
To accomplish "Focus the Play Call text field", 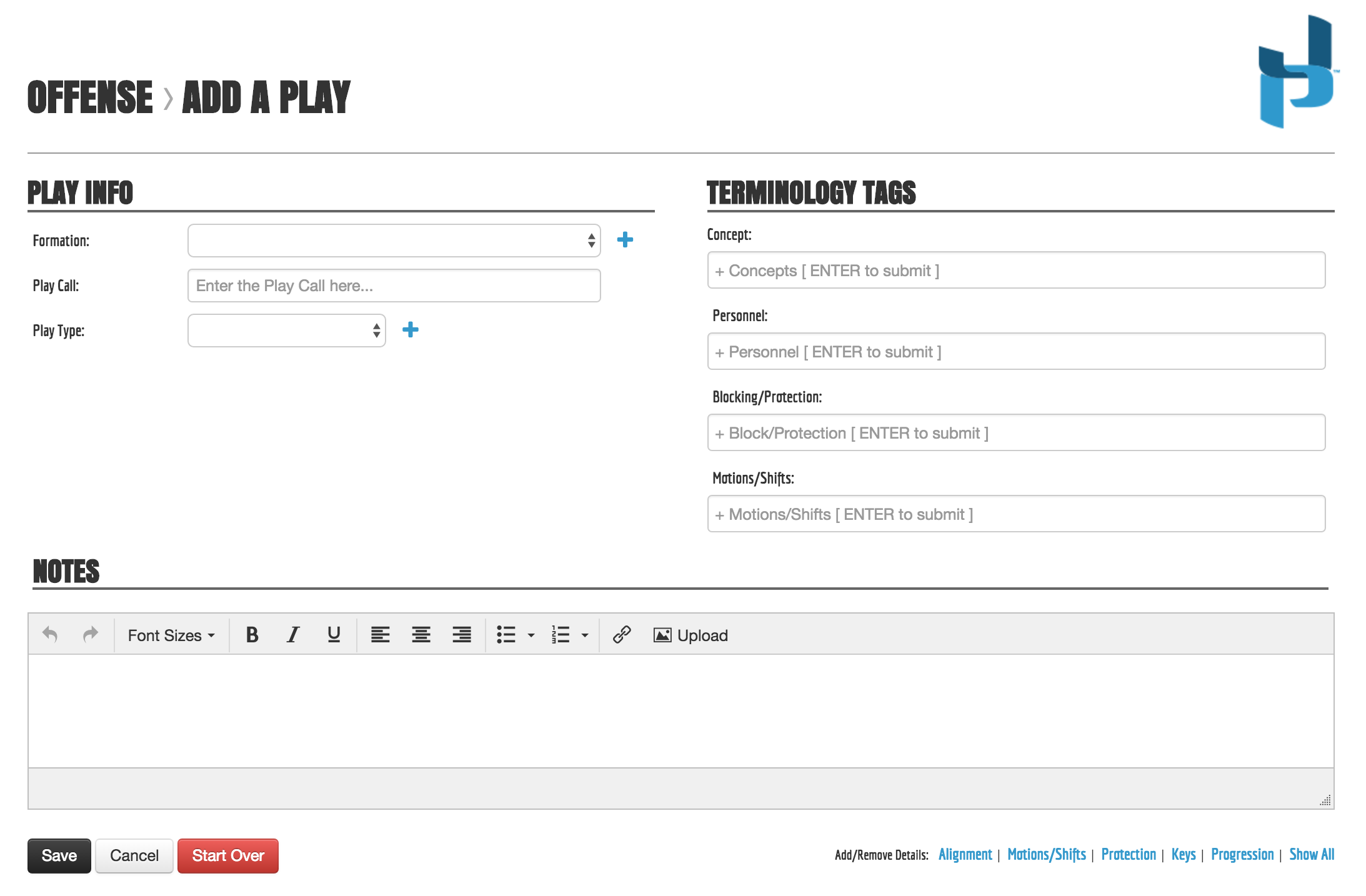I will pyautogui.click(x=394, y=286).
